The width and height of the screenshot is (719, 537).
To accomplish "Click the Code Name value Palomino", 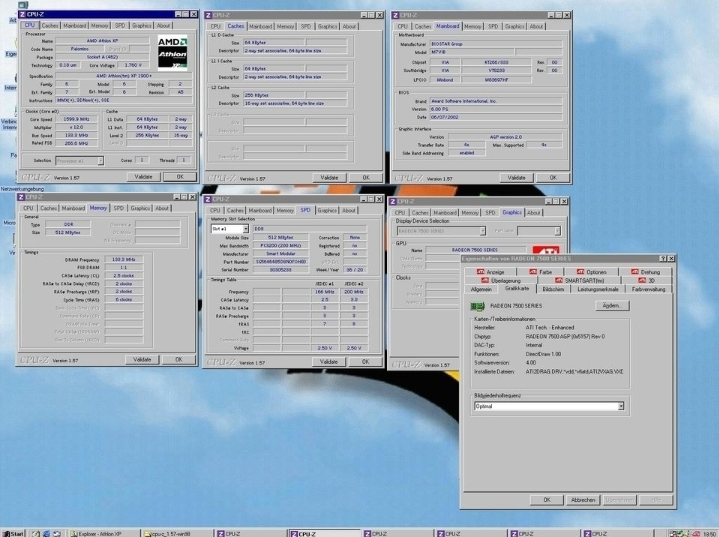I will click(x=79, y=49).
